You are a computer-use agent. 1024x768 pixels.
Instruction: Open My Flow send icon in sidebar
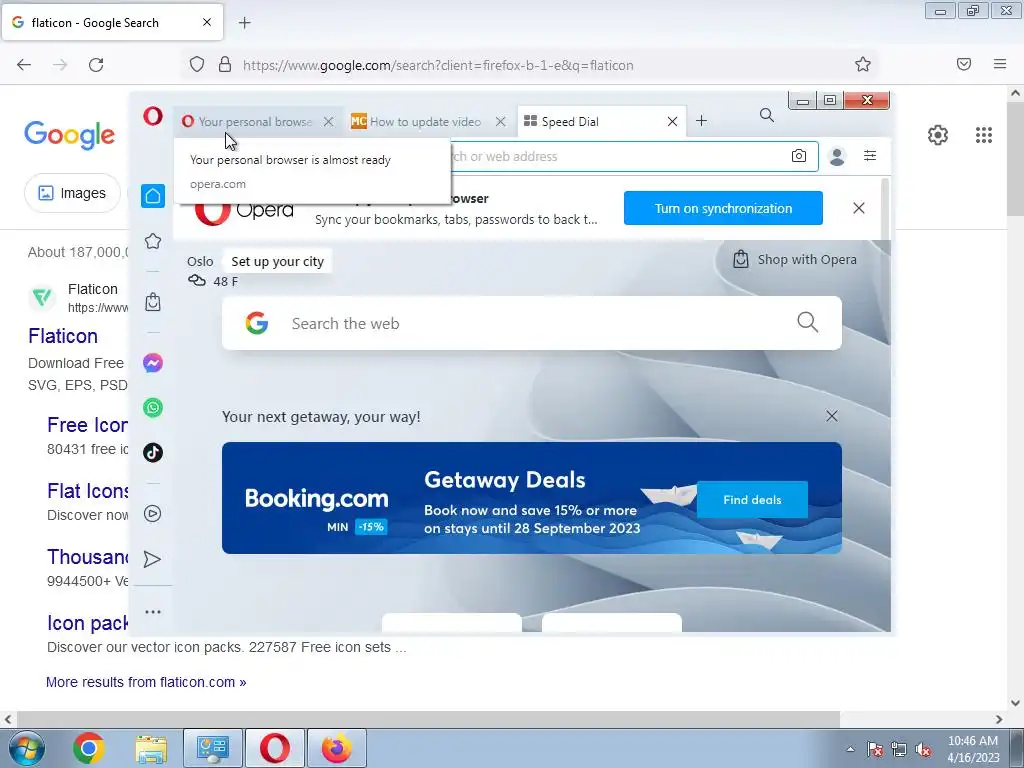152,559
